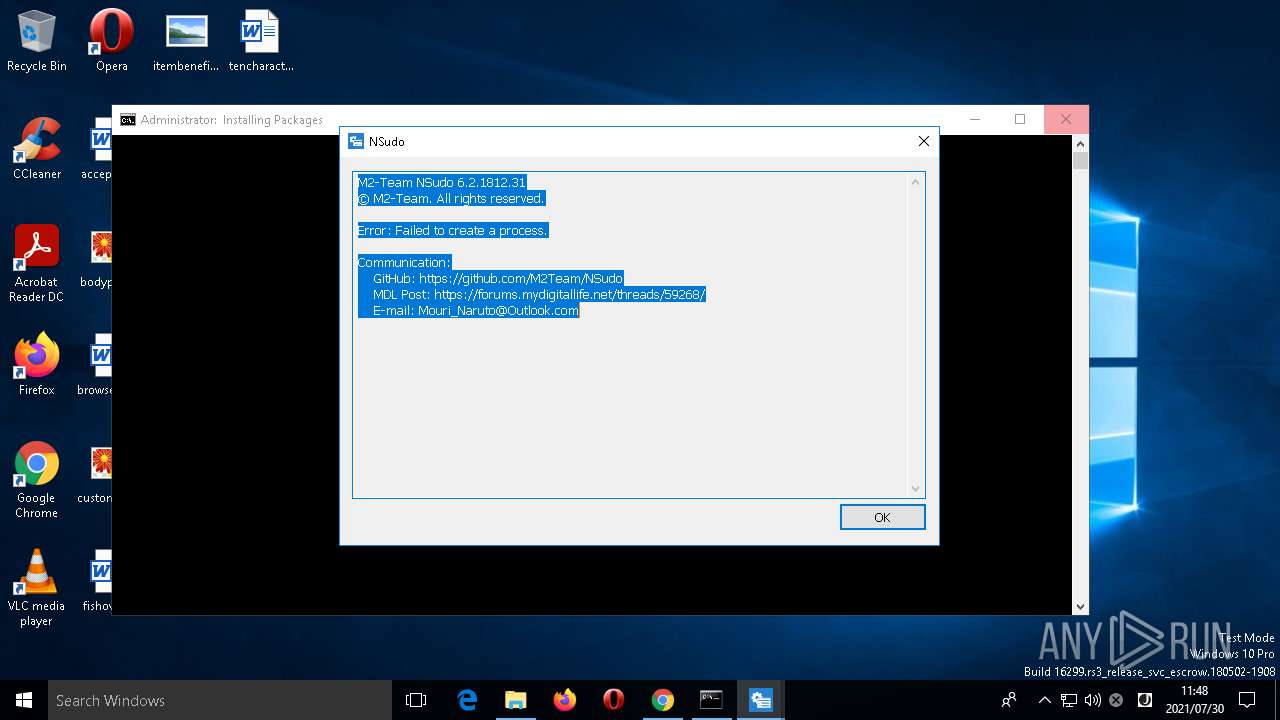Select the fisho... Word document on desktop
This screenshot has width=1280, height=720.
(x=97, y=581)
